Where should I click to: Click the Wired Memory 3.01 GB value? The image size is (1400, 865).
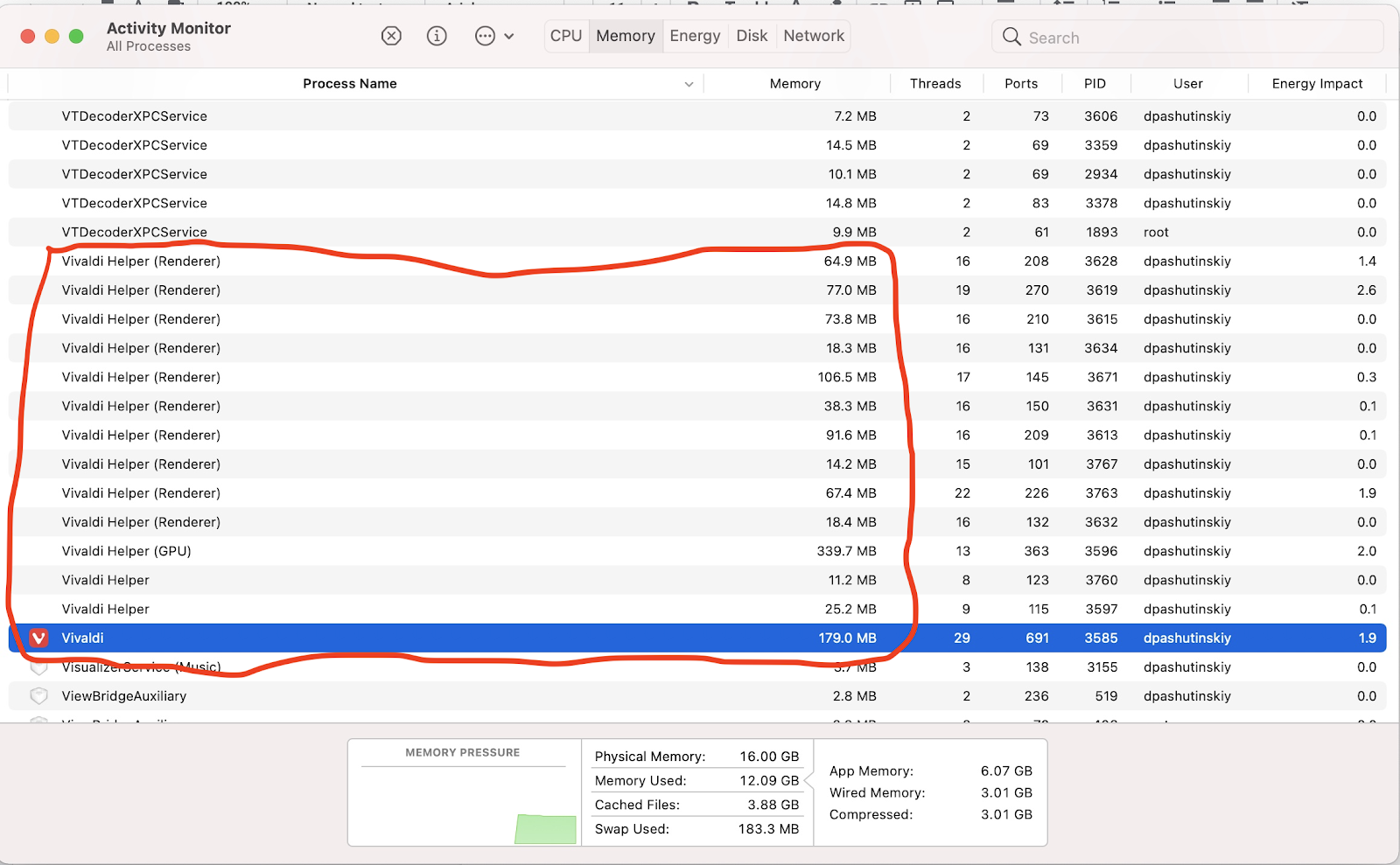[x=1006, y=792]
